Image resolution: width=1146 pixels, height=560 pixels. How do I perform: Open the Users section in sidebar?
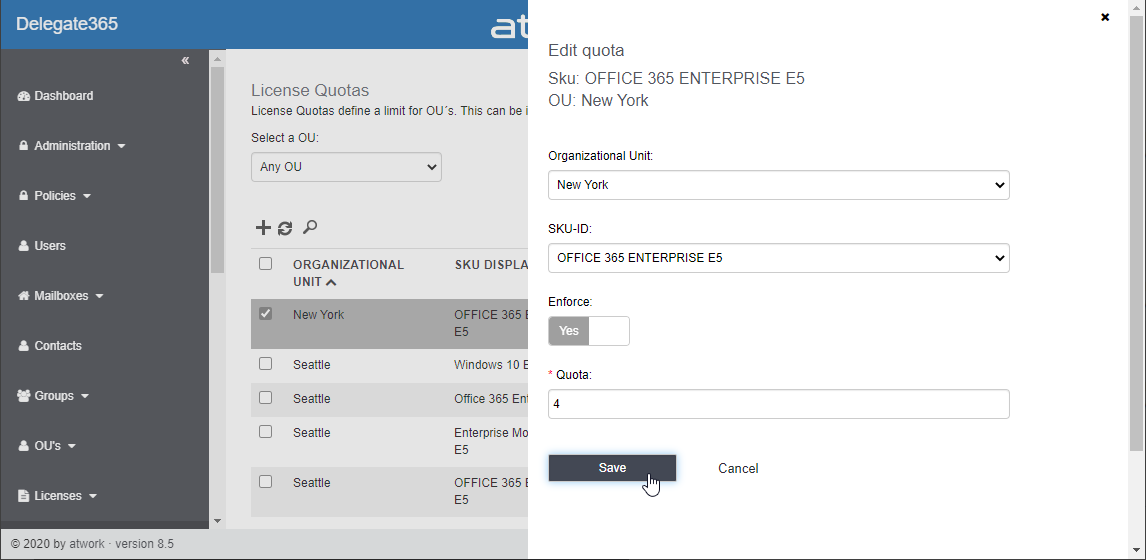click(x=49, y=246)
